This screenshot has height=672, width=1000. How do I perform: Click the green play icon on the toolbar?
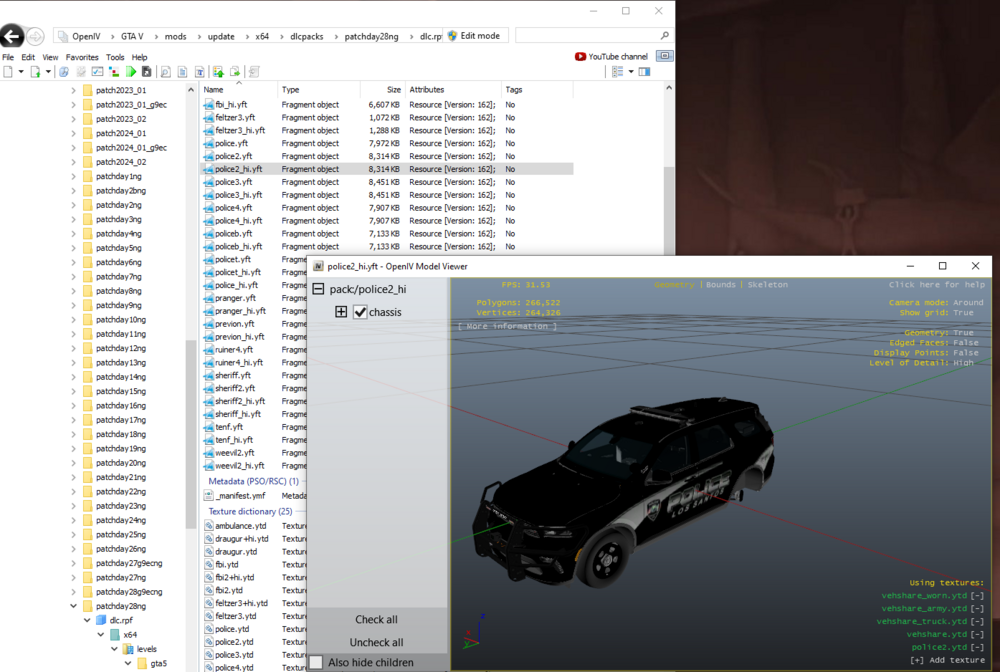(132, 71)
